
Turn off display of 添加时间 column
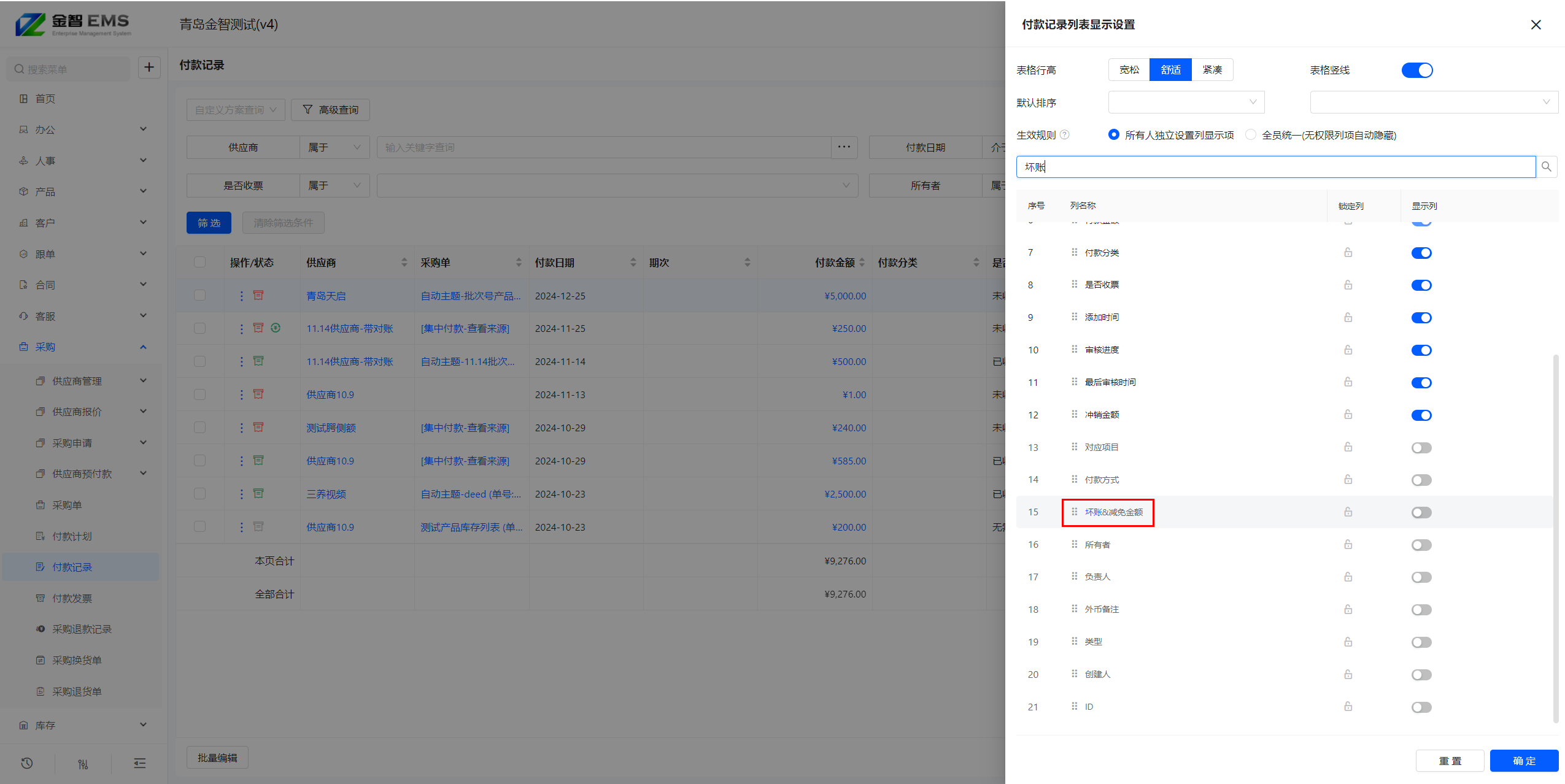tap(1421, 318)
